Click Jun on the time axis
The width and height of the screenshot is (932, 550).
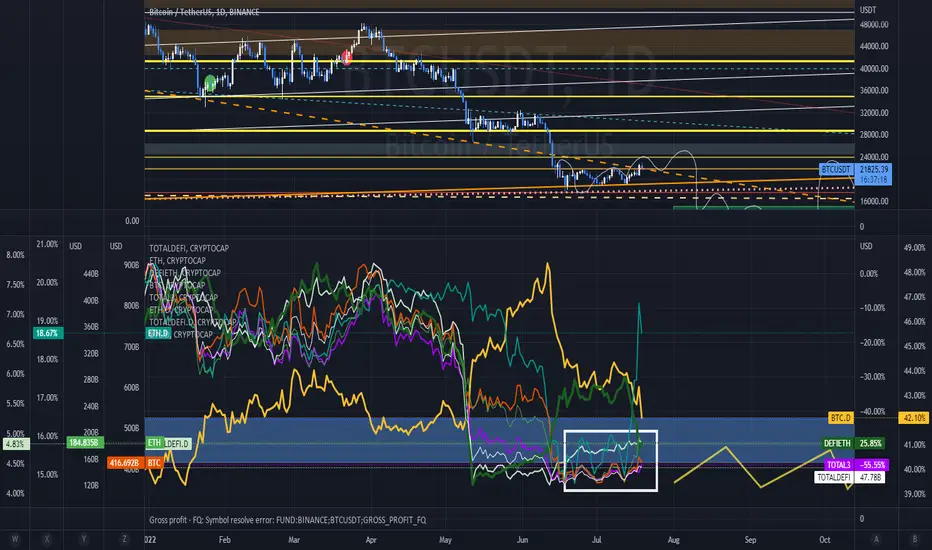[522, 540]
